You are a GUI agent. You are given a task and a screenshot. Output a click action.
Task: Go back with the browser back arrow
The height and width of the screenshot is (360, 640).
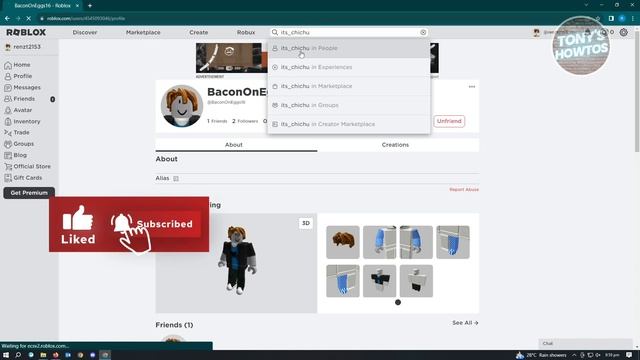(x=7, y=18)
